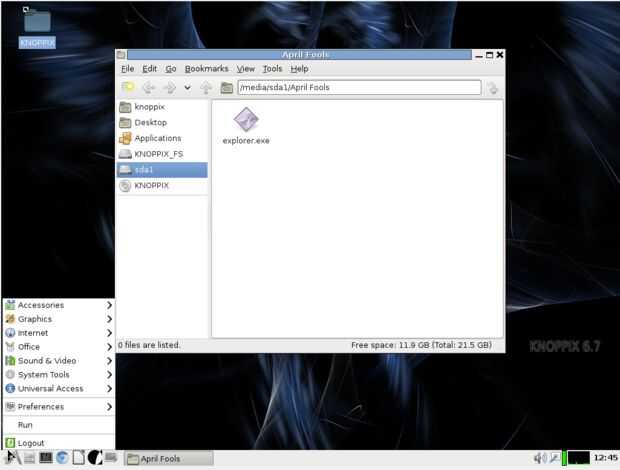Screen dimensions: 620x470
Task: Click the explorer.exe file name label
Action: click(x=246, y=141)
